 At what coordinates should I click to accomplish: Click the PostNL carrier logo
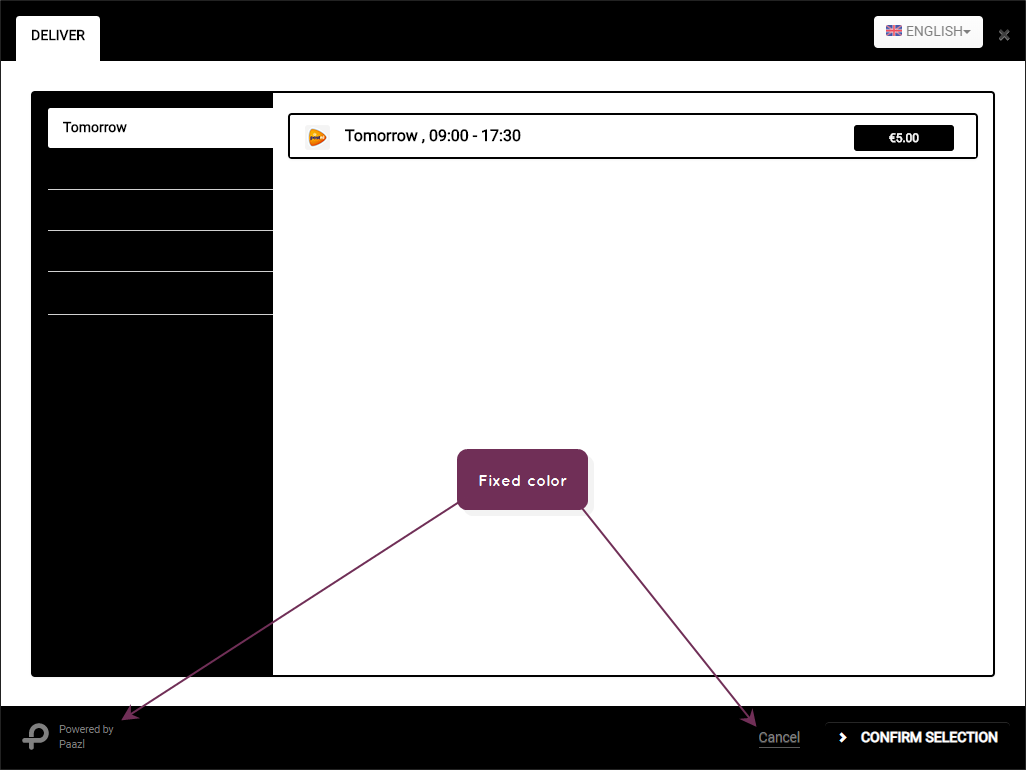(x=317, y=137)
